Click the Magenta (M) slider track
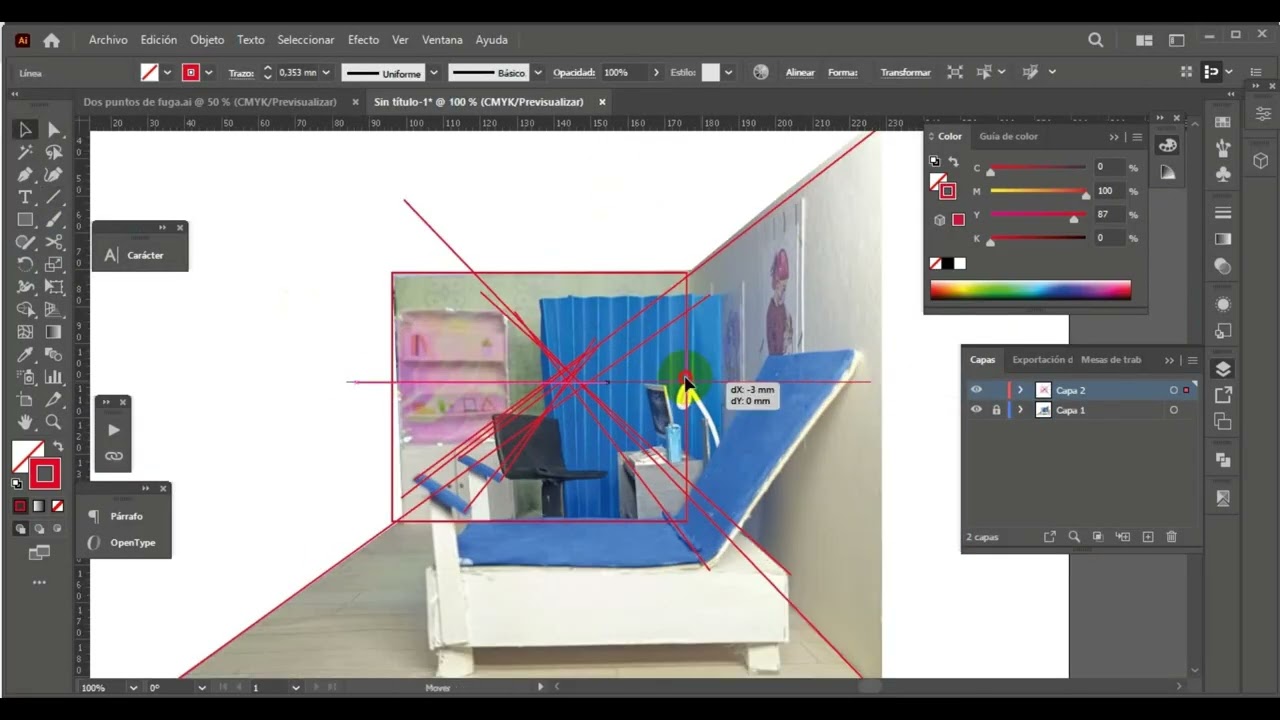Viewport: 1280px width, 720px height. point(1037,191)
